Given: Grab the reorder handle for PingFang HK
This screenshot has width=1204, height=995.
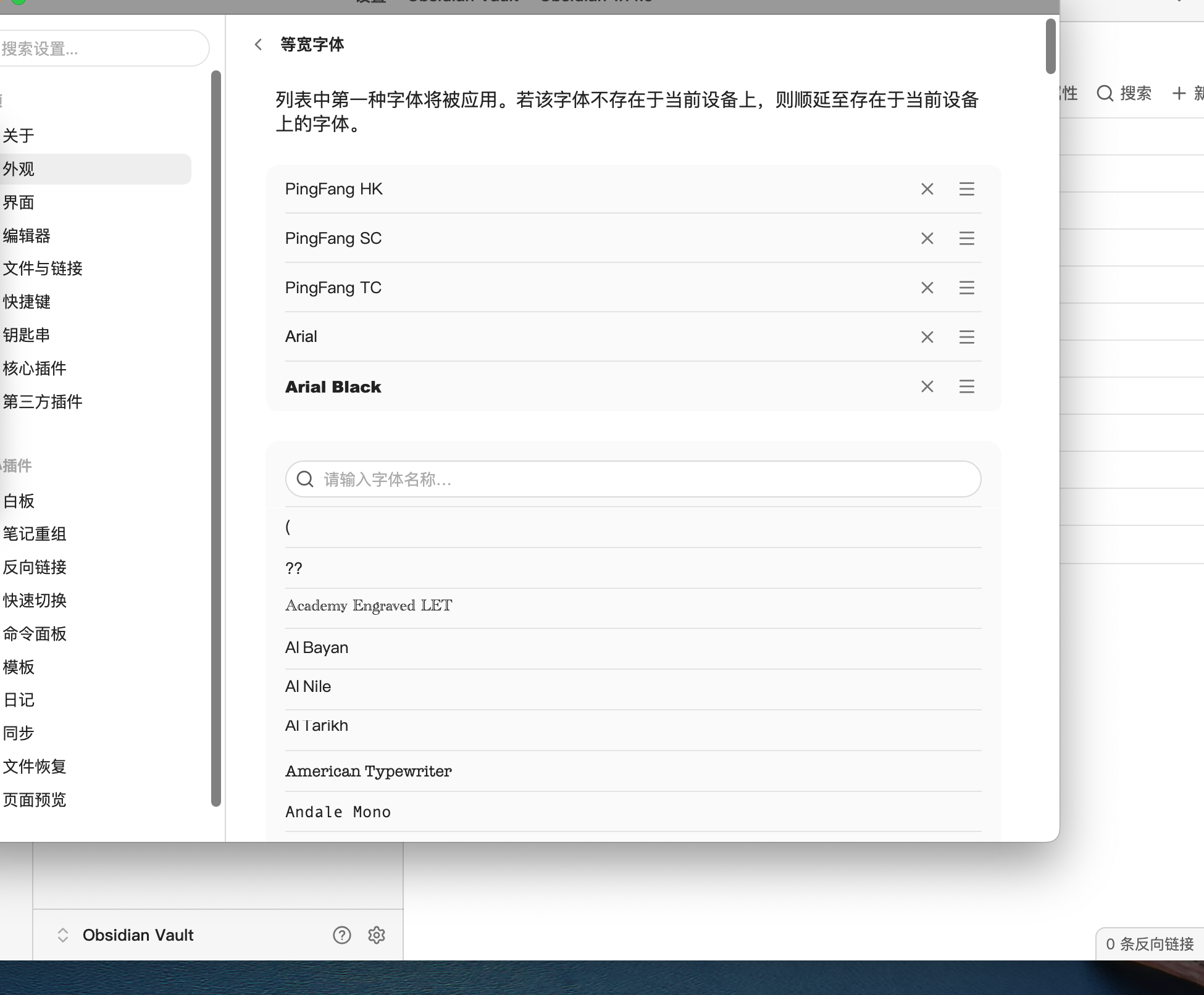Looking at the screenshot, I should tap(966, 189).
